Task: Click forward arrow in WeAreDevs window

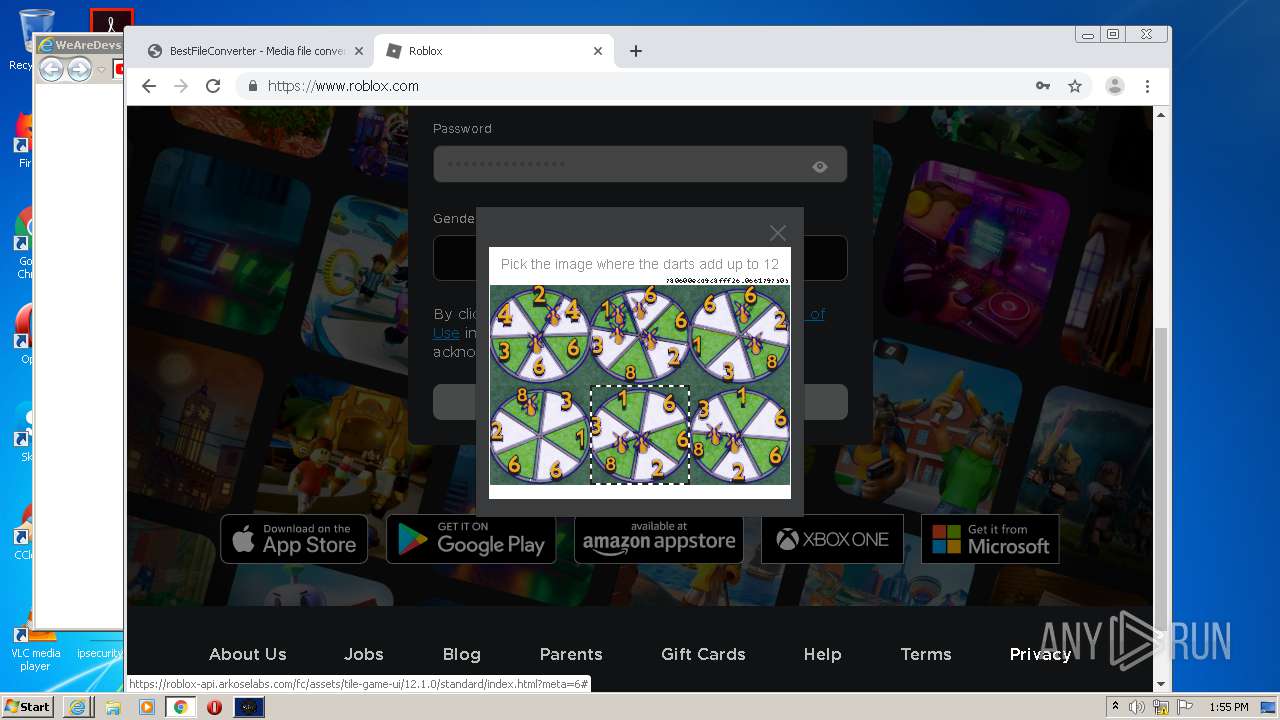Action: point(79,69)
